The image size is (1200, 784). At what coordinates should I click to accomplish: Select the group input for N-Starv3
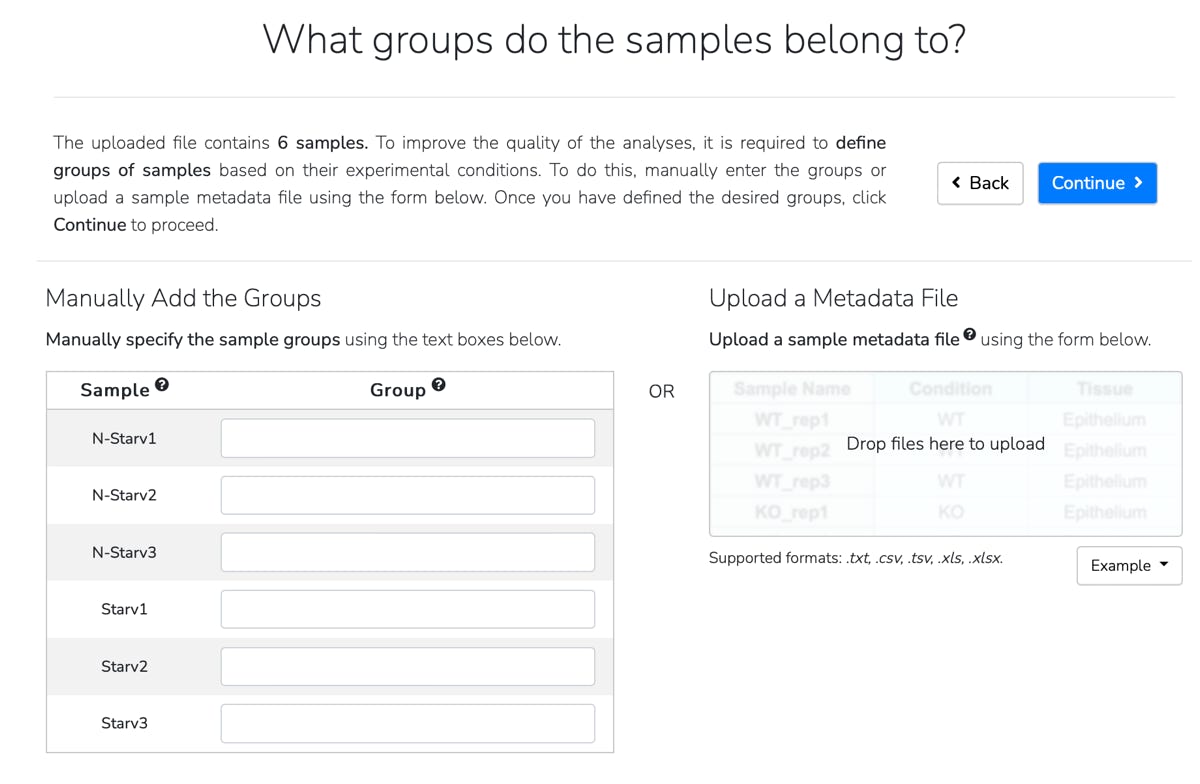(408, 553)
